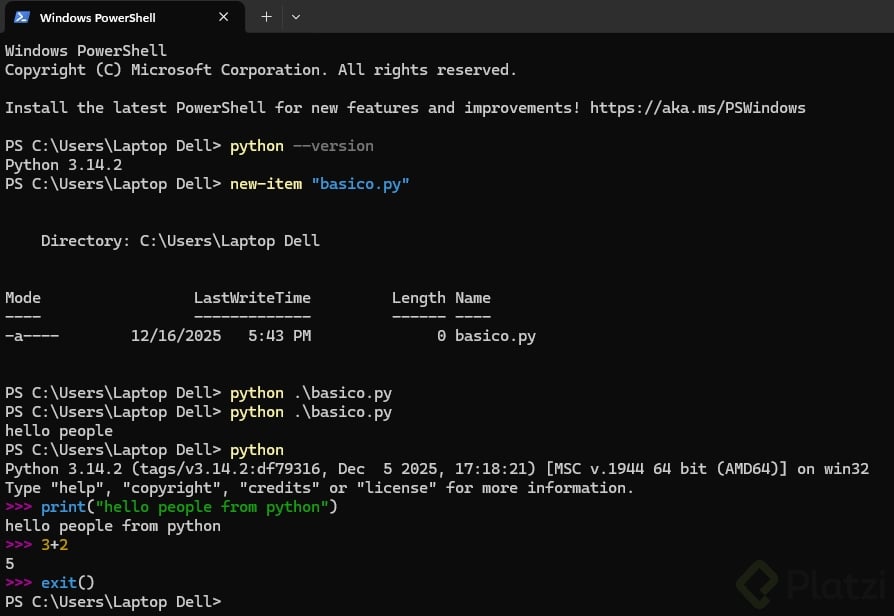Viewport: 894px width, 616px height.
Task: Click the basico.py file name in the listing
Action: tap(495, 336)
